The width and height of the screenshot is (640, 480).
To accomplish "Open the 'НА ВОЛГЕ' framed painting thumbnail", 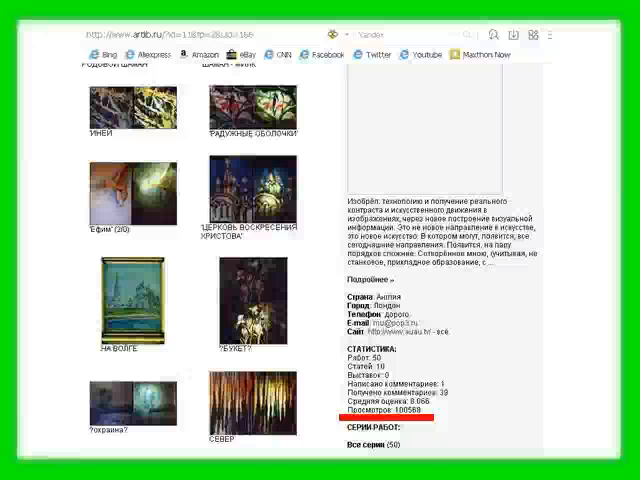I will [x=133, y=300].
